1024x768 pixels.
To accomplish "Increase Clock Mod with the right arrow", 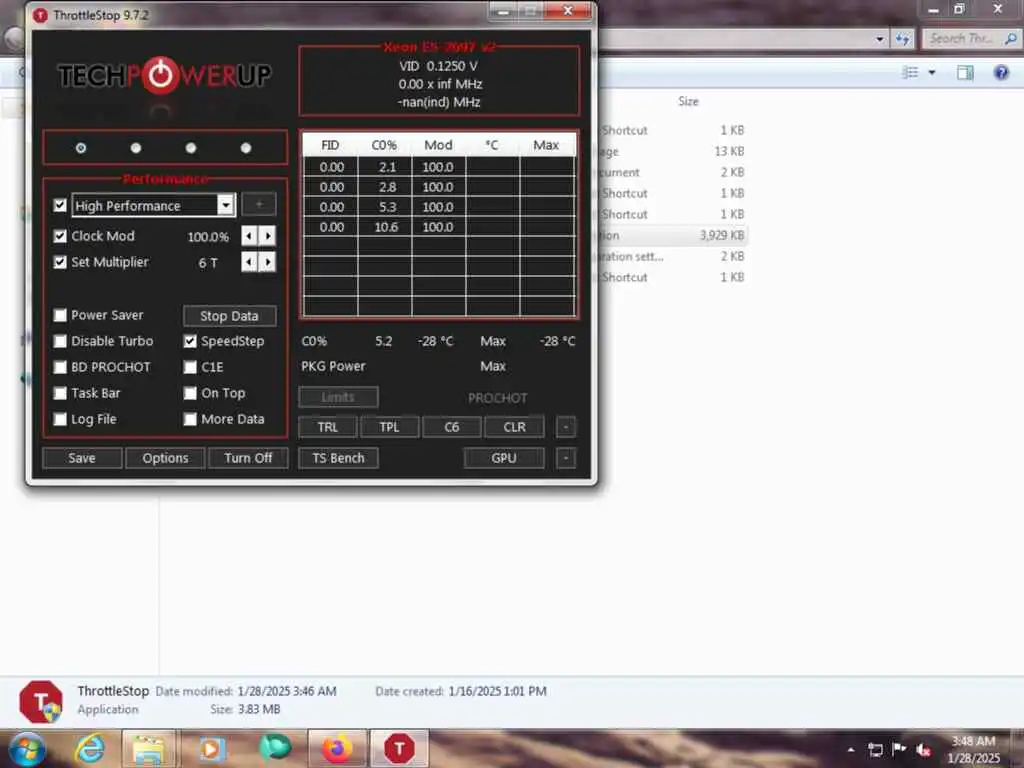I will point(267,236).
